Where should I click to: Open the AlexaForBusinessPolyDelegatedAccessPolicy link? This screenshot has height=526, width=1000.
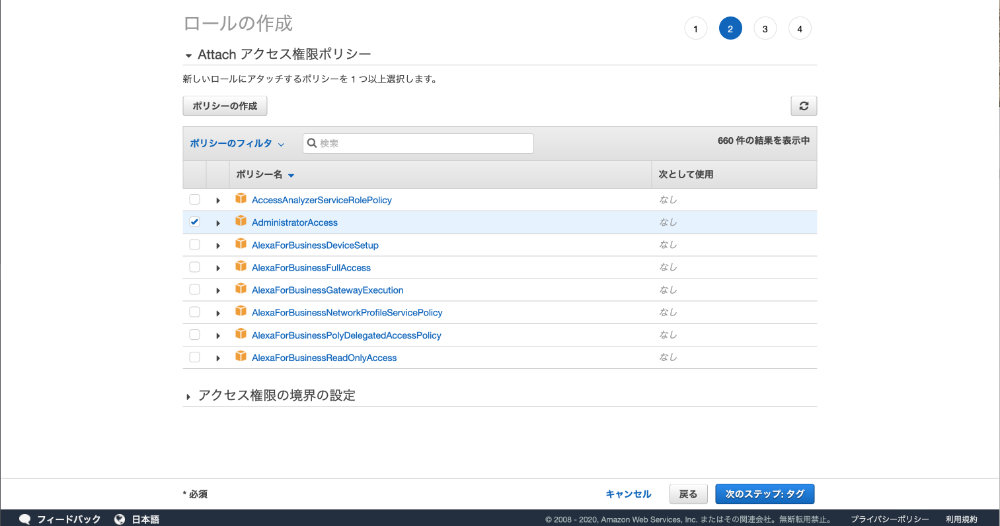click(x=346, y=335)
